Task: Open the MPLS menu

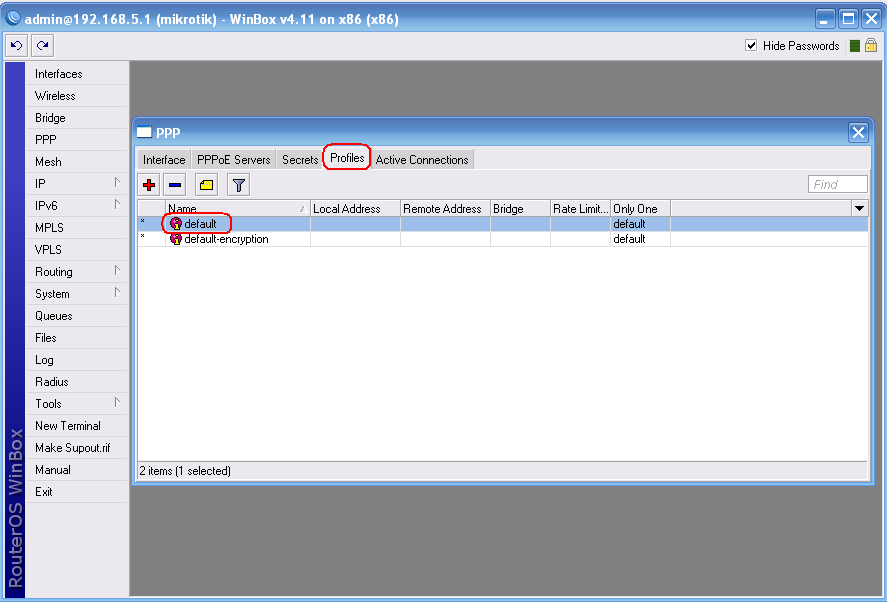Action: coord(76,228)
